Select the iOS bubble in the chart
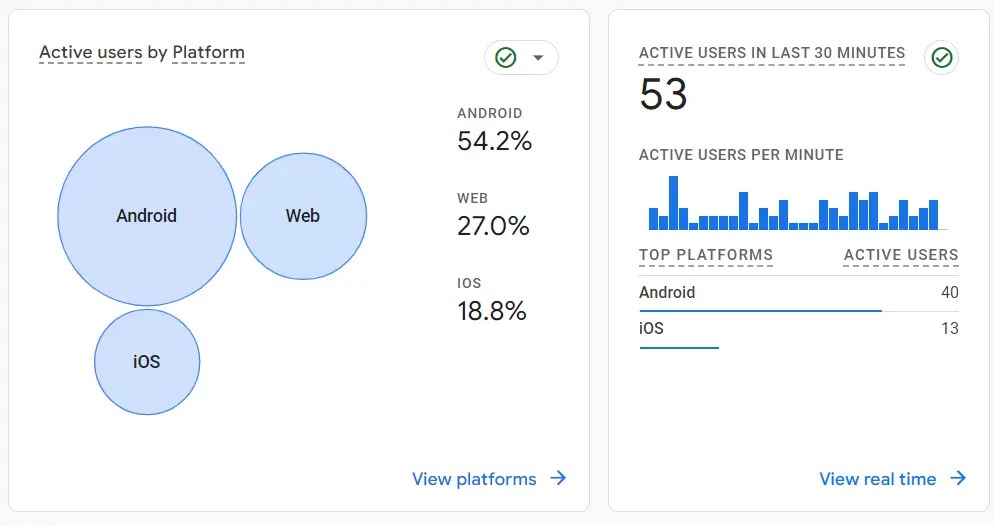The width and height of the screenshot is (994, 525). coord(147,362)
